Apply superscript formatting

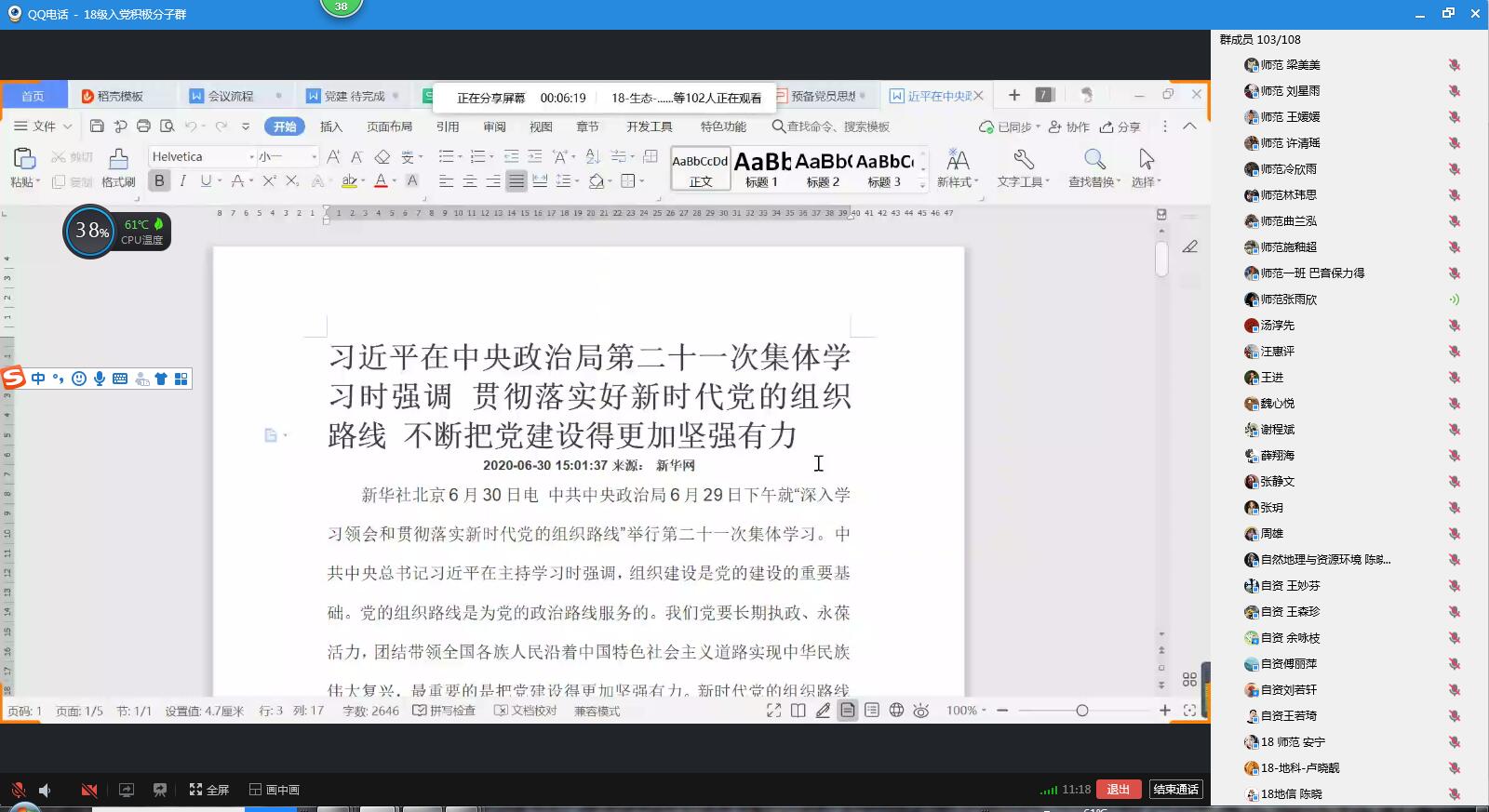point(269,181)
